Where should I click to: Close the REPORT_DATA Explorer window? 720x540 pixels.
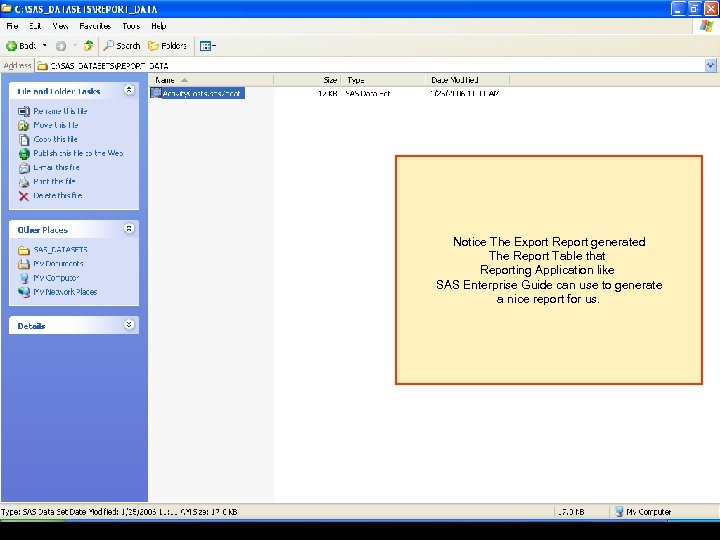pyautogui.click(x=711, y=9)
